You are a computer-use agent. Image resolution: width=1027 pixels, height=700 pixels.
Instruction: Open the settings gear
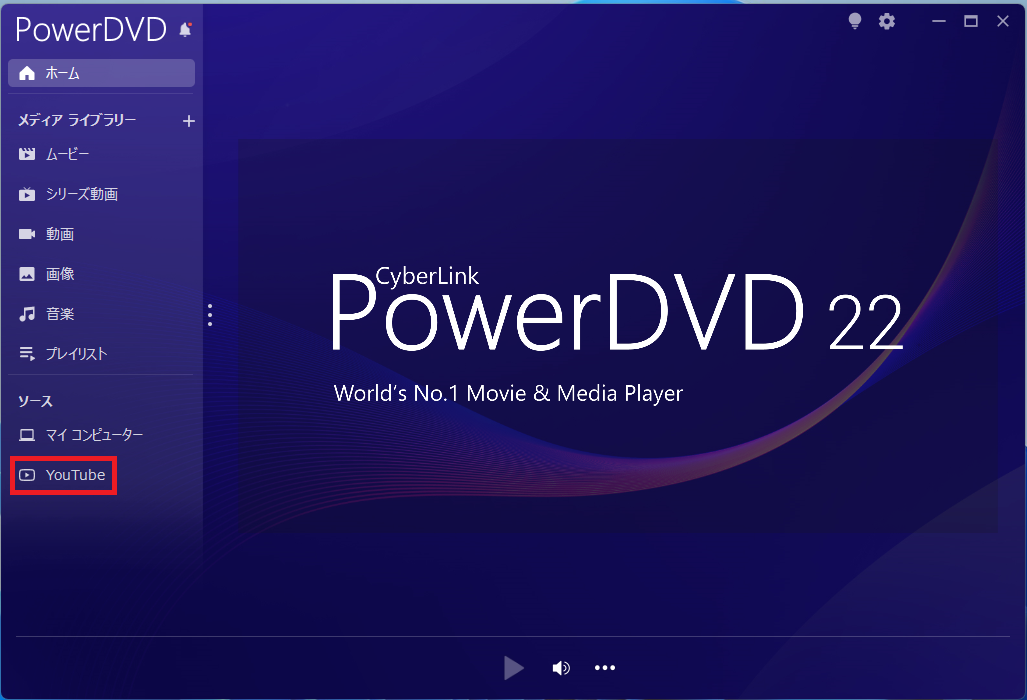tap(887, 22)
